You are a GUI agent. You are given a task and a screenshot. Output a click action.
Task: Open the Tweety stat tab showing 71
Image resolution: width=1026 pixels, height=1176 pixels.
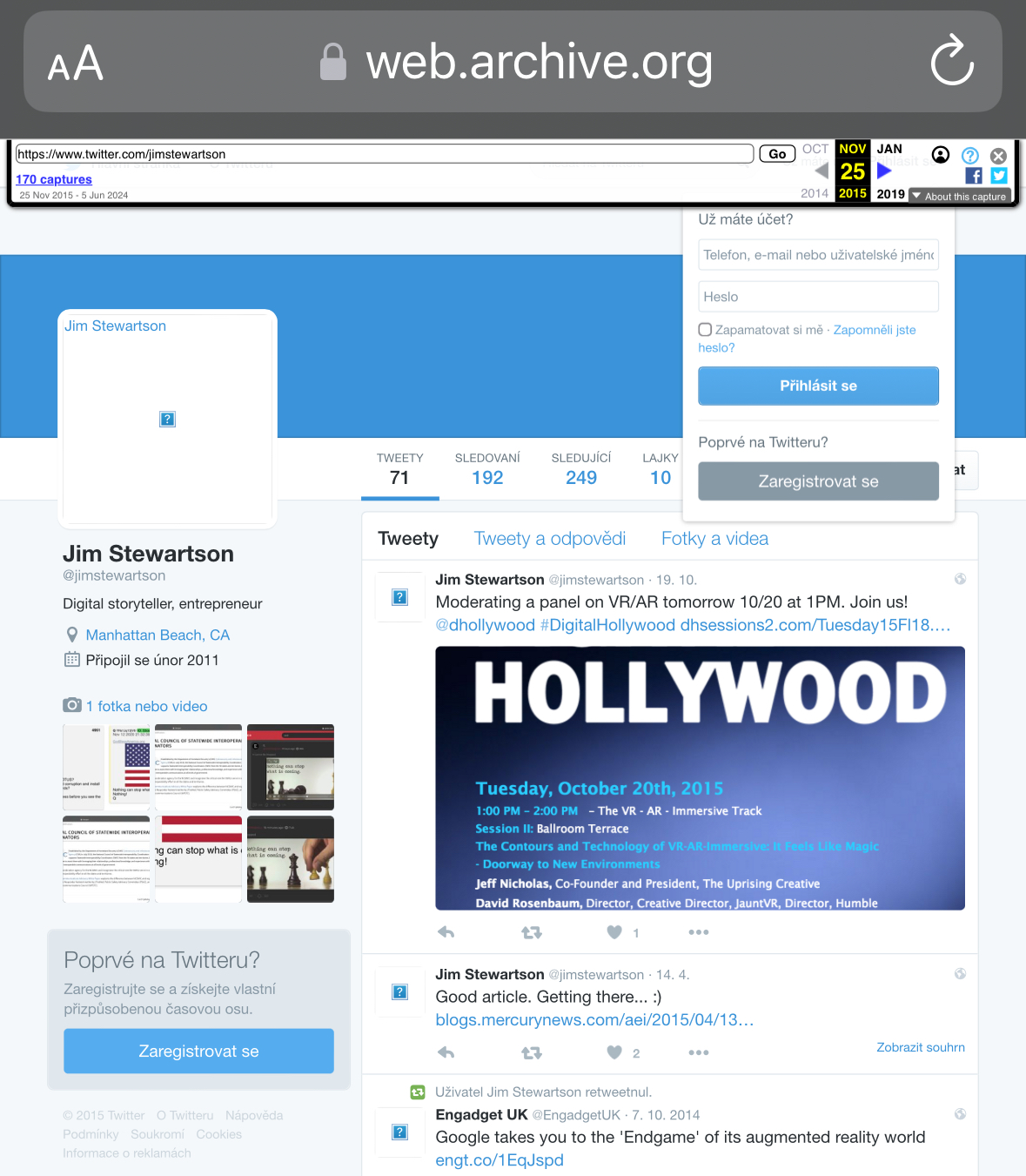(400, 469)
